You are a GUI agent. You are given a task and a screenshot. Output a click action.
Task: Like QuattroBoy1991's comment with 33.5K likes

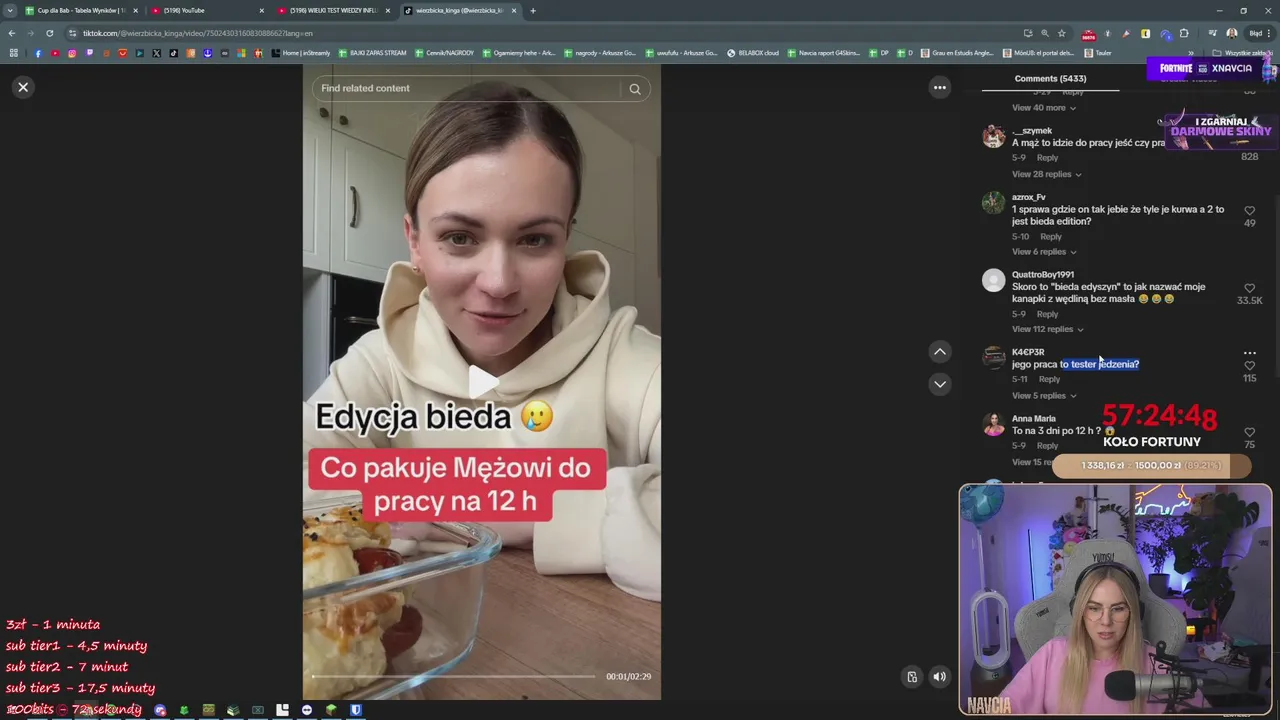click(x=1249, y=288)
